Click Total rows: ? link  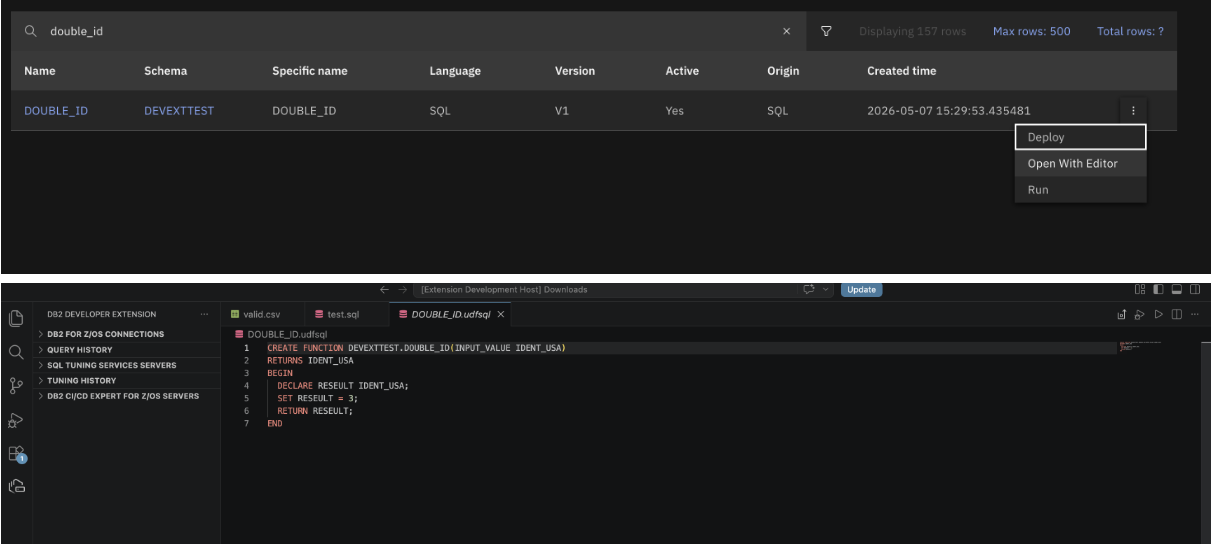(1131, 32)
